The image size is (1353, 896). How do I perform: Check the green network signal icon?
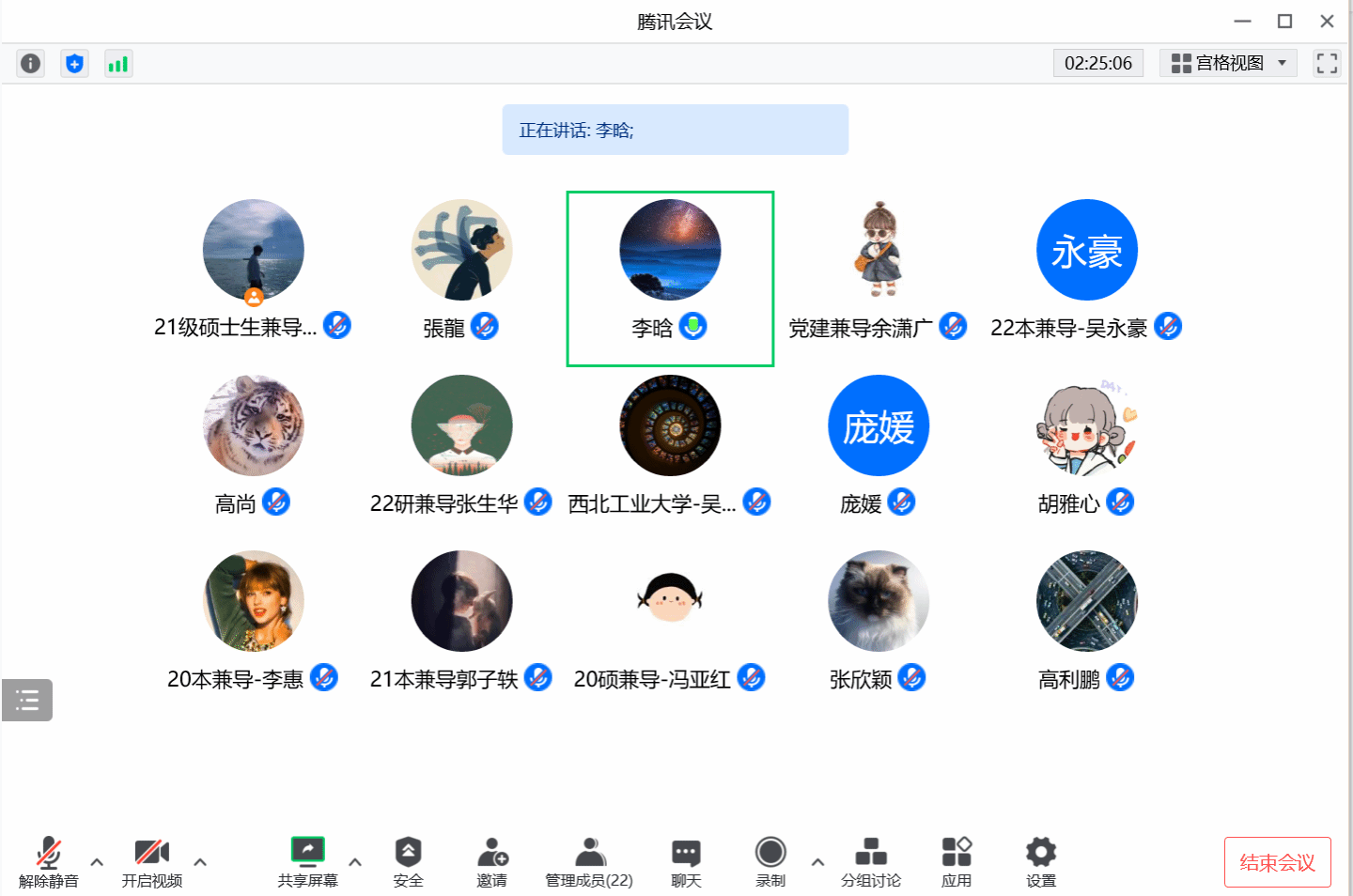[x=117, y=63]
